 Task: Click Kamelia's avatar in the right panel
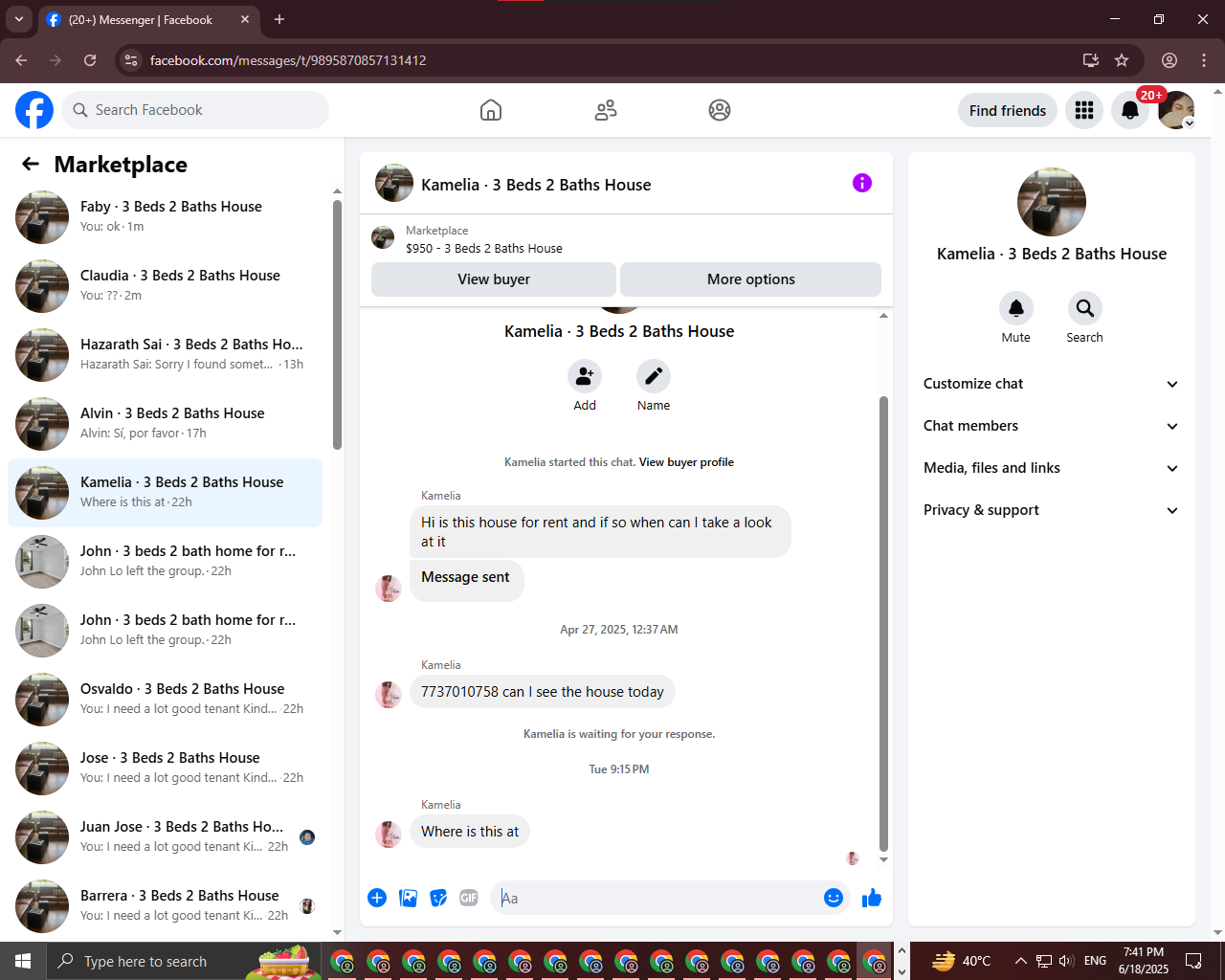click(x=1052, y=202)
